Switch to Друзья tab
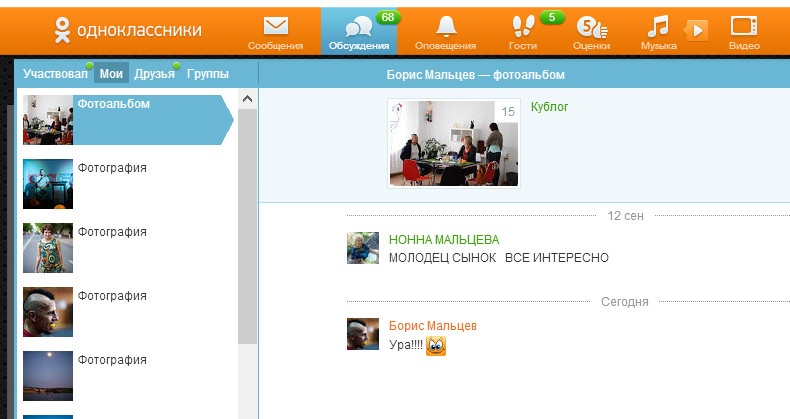The width and height of the screenshot is (790, 419). (x=154, y=74)
